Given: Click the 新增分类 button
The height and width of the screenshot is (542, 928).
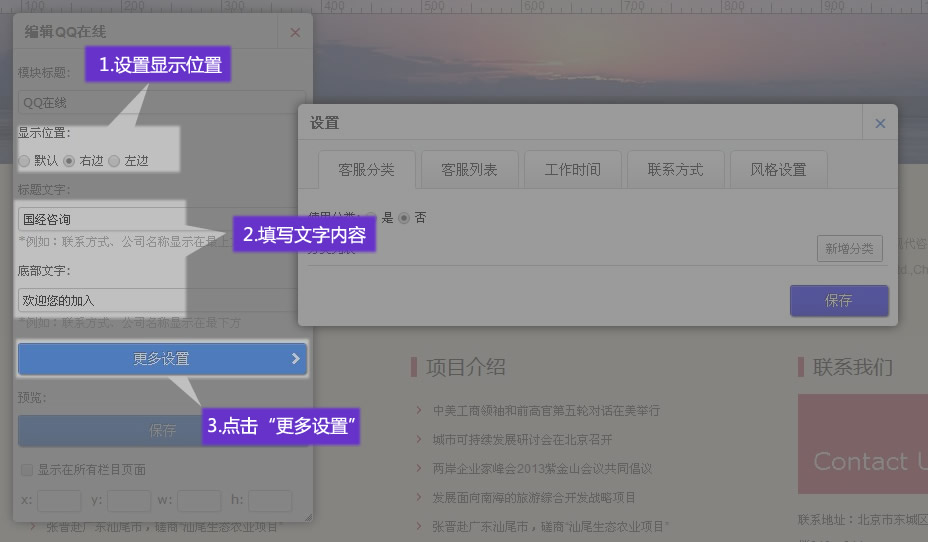Looking at the screenshot, I should (849, 249).
